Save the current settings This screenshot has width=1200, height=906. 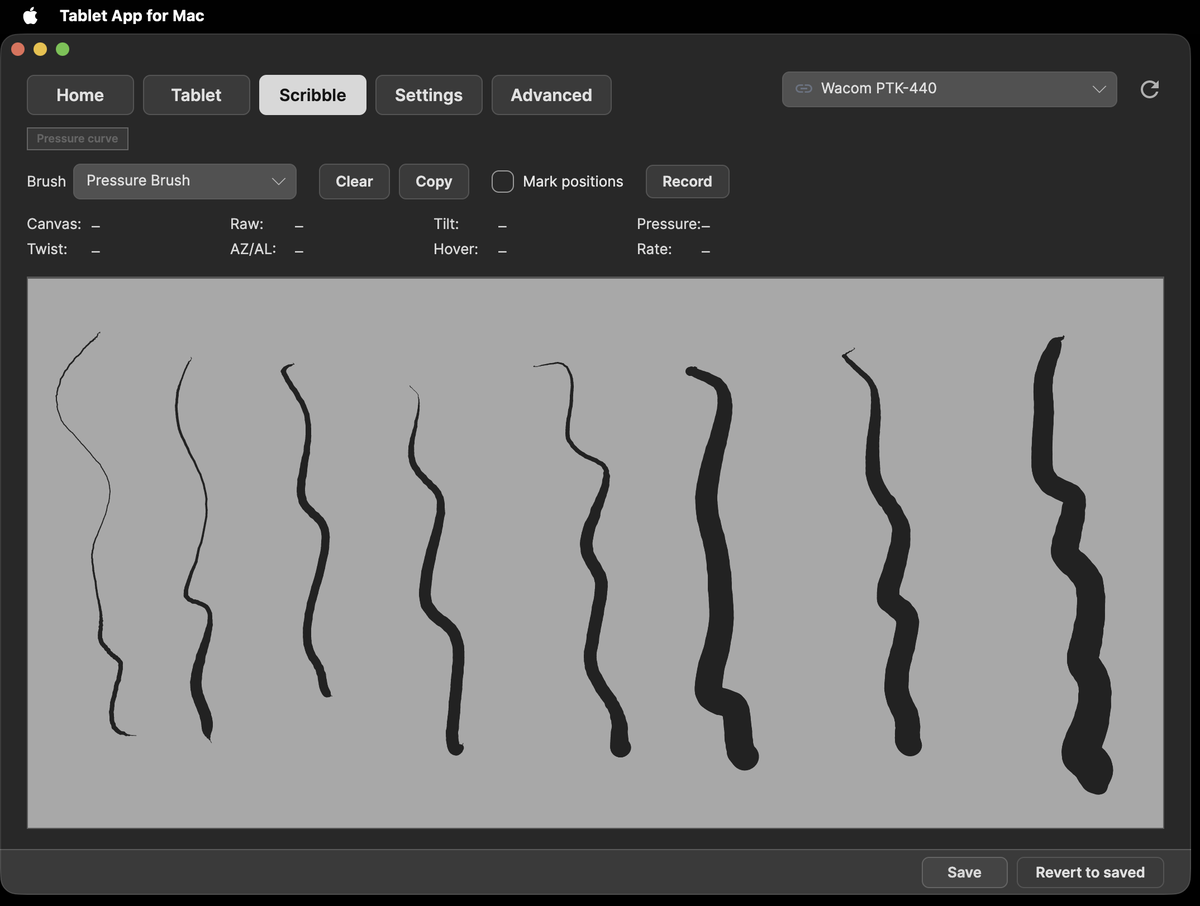(964, 872)
